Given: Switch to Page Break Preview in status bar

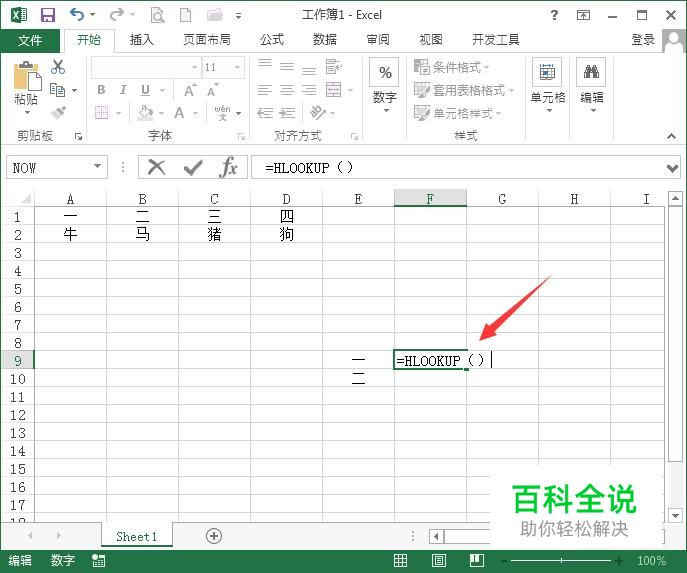Looking at the screenshot, I should (477, 560).
